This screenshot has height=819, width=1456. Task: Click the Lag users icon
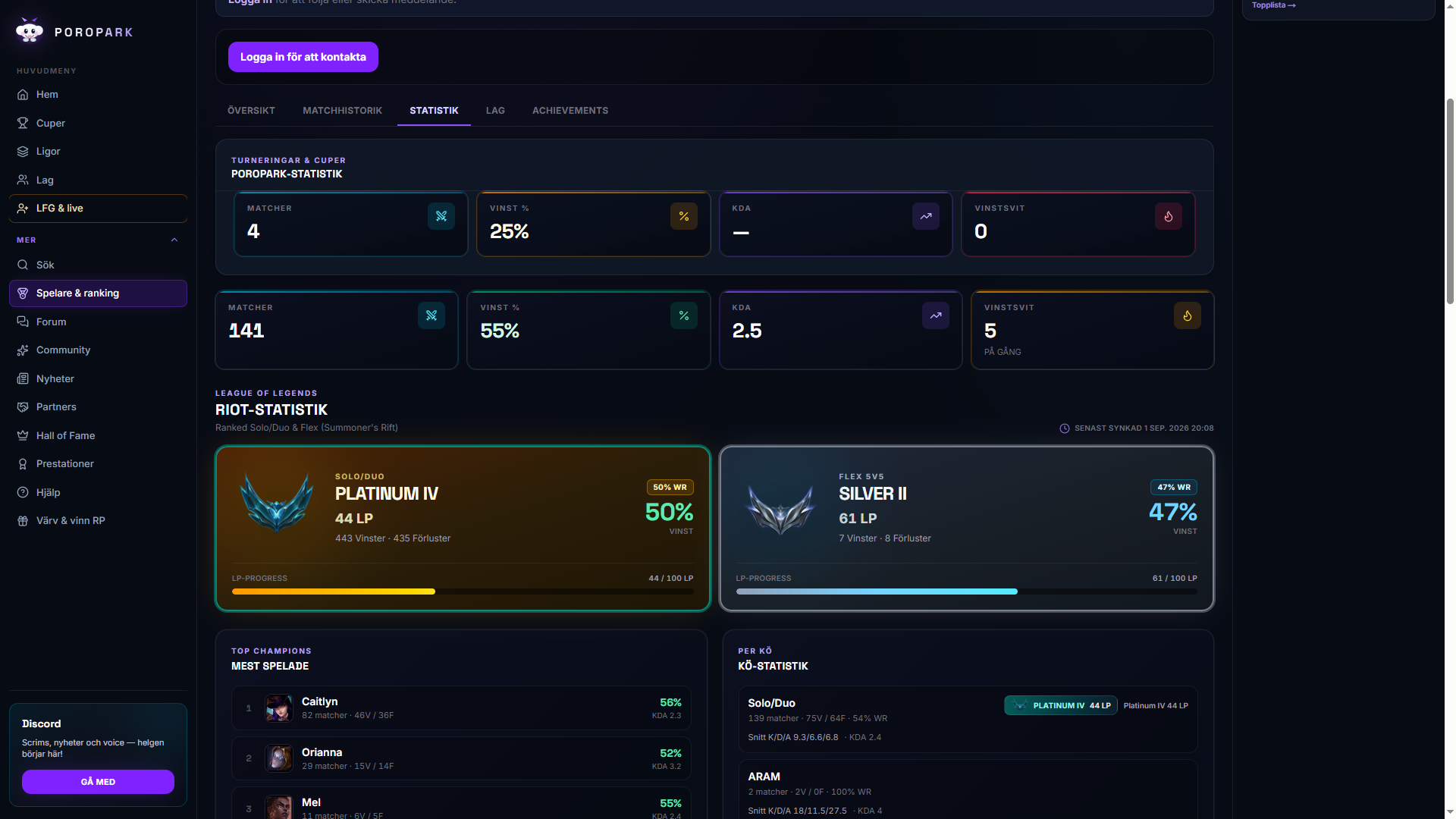pyautogui.click(x=23, y=180)
